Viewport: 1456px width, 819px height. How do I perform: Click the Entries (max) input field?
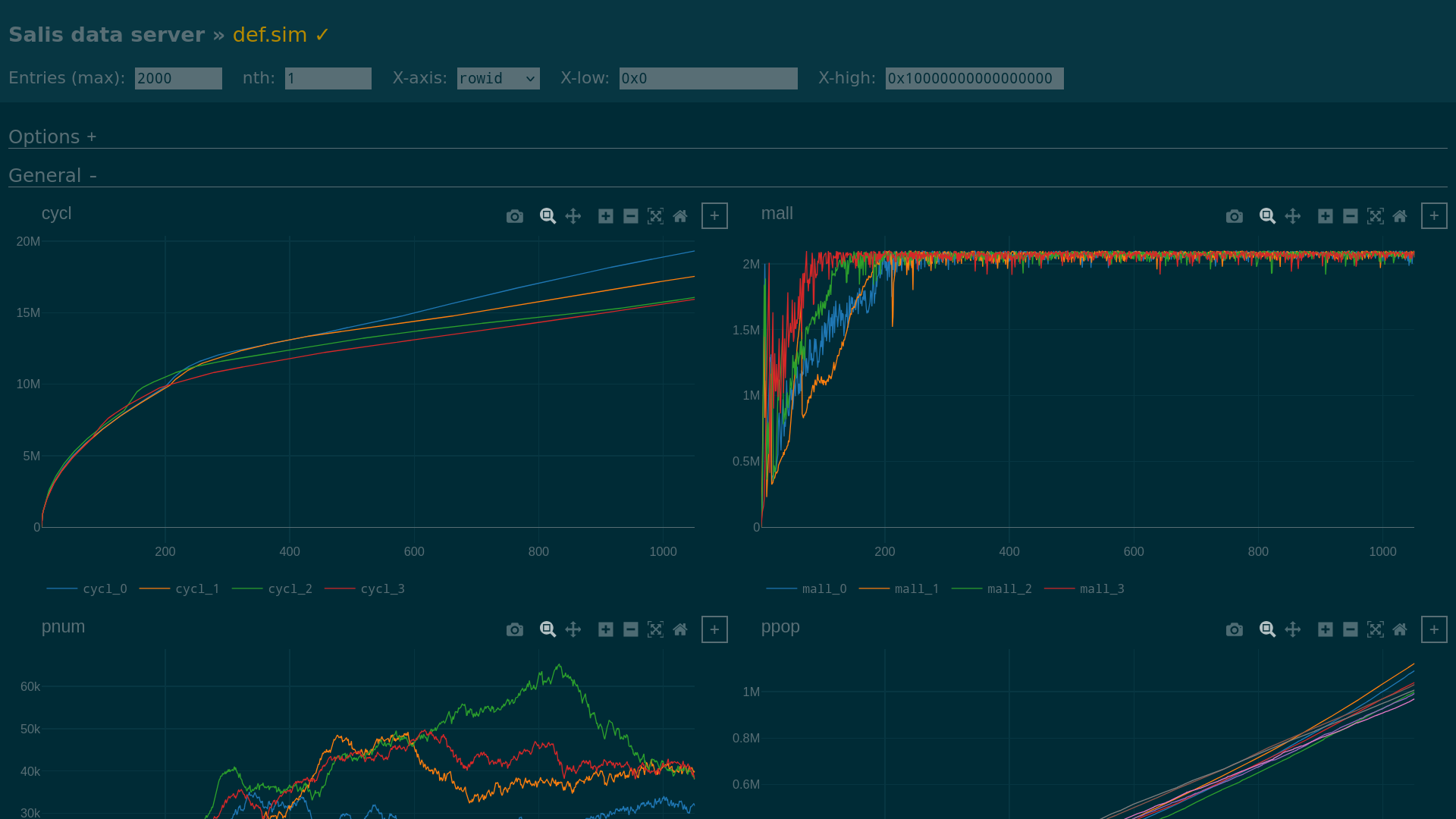click(178, 78)
